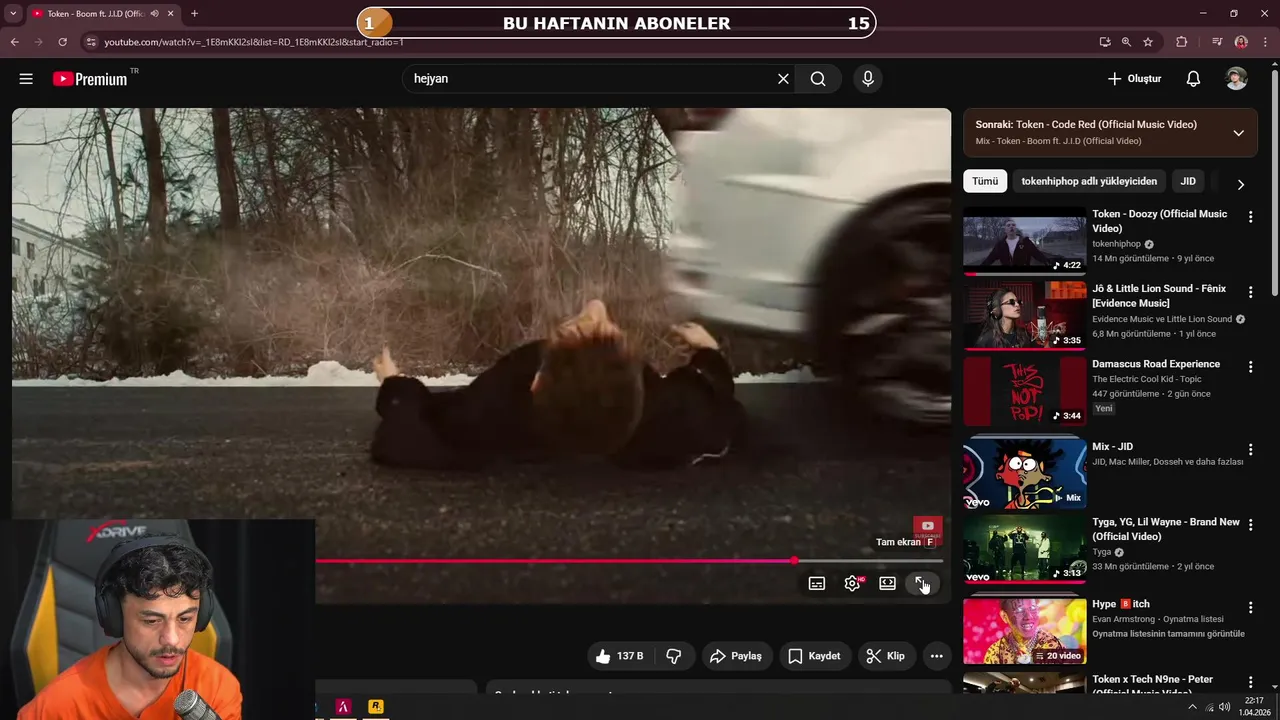Like the video with 137 B likes
The width and height of the screenshot is (1280, 720).
pos(620,656)
